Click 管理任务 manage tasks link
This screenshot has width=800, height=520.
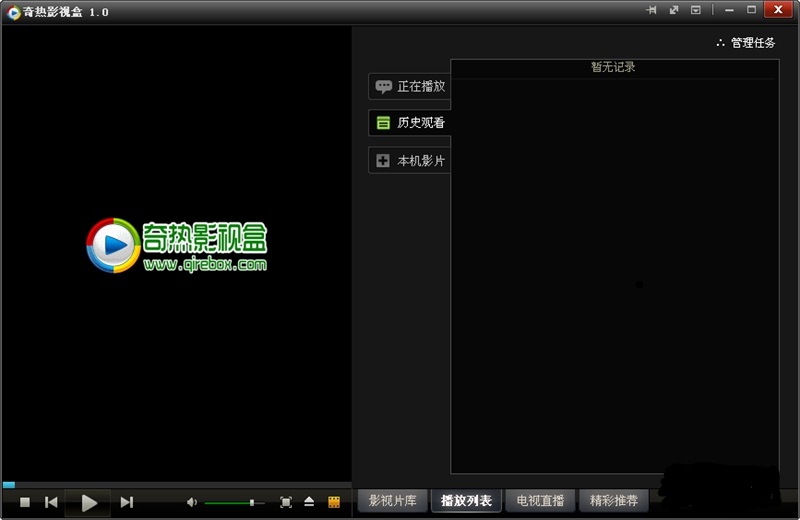pos(746,43)
